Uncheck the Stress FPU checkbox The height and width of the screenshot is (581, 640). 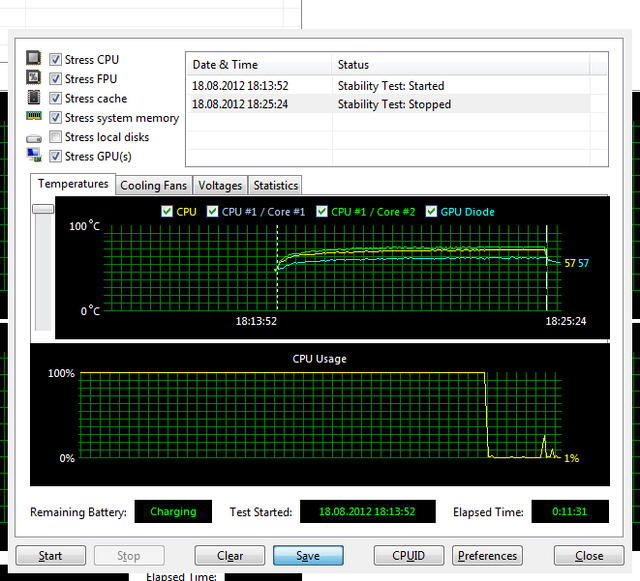point(56,79)
